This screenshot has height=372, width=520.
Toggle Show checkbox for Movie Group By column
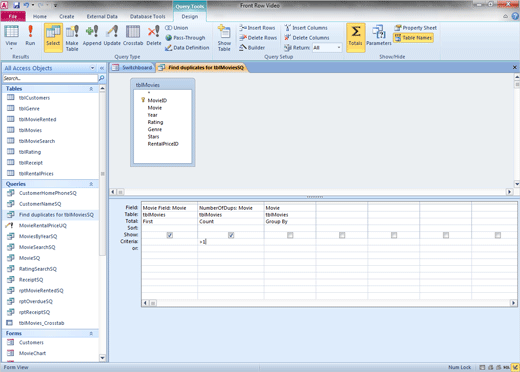click(x=290, y=235)
